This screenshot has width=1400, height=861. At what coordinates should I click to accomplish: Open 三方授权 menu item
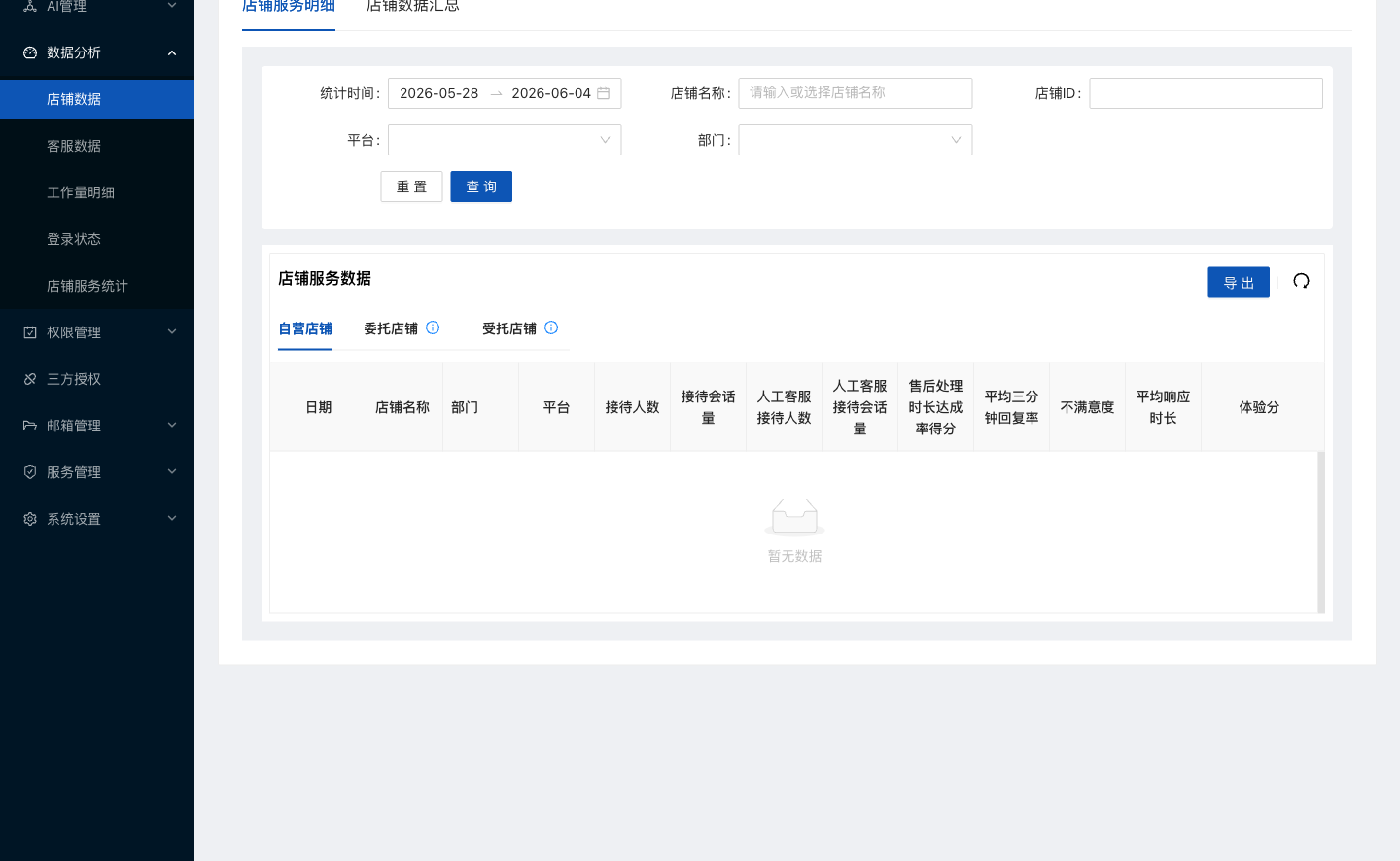tap(97, 379)
